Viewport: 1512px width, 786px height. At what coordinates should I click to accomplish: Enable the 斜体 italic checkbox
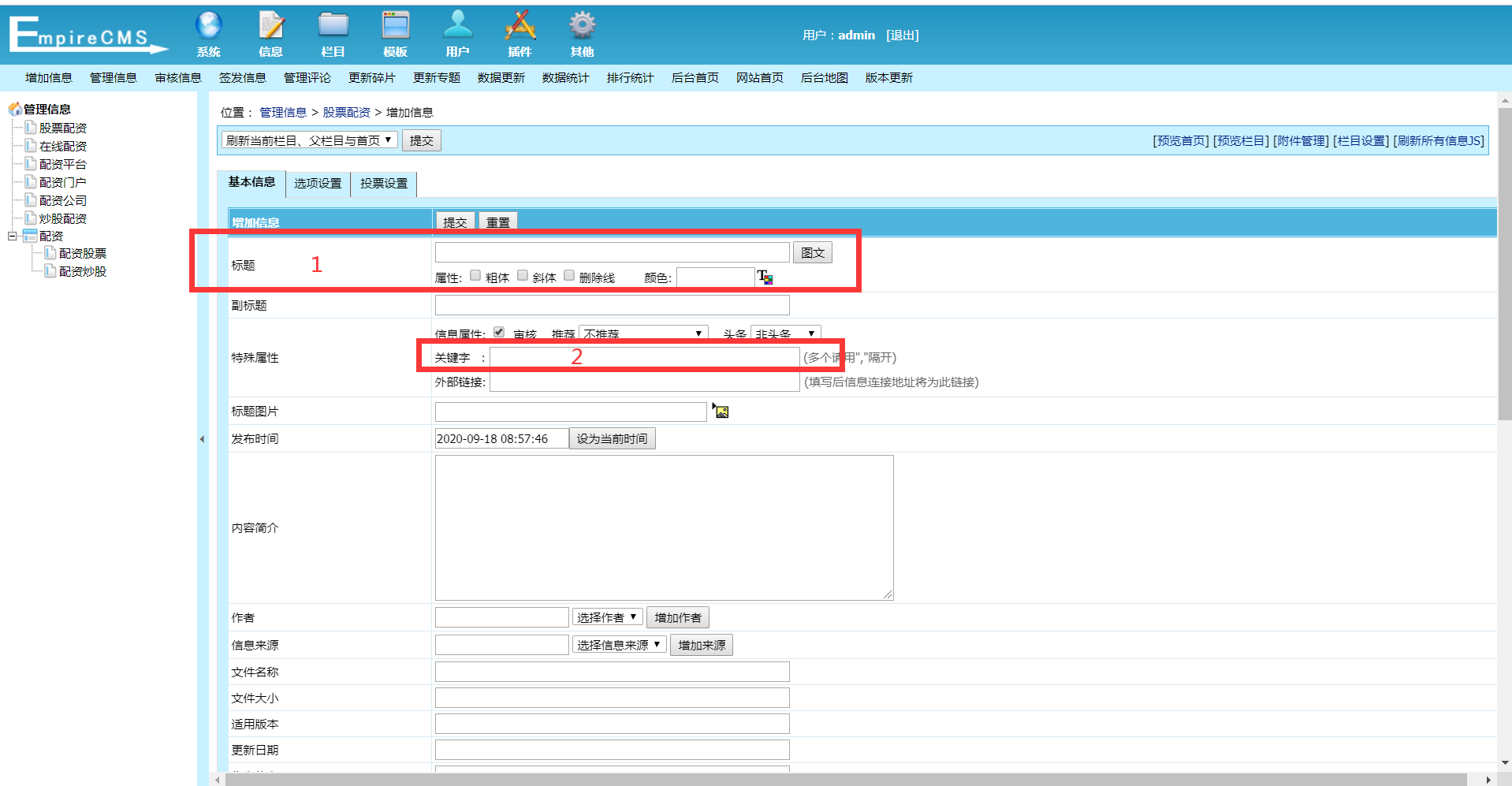coord(522,275)
